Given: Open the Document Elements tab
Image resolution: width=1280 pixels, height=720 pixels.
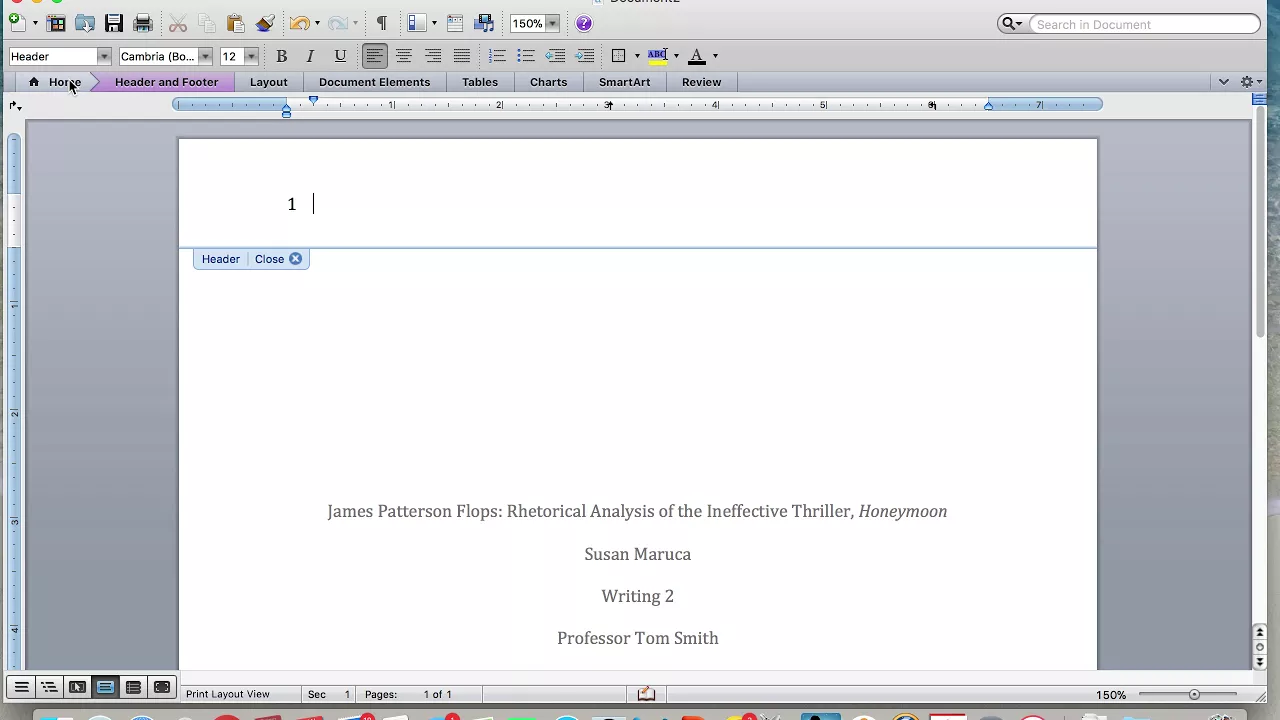Looking at the screenshot, I should pyautogui.click(x=374, y=82).
